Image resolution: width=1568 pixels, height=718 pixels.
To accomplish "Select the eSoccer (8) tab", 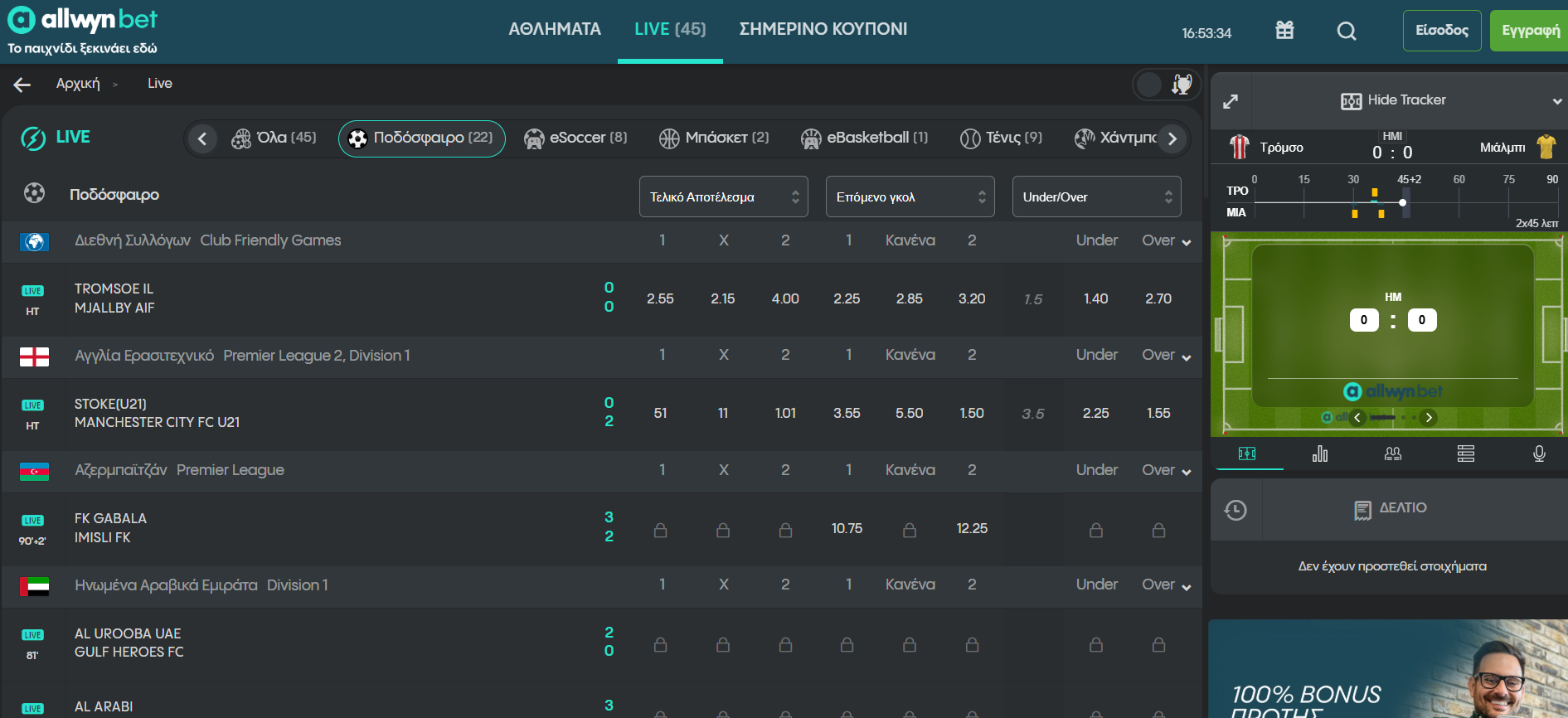I will coord(575,138).
